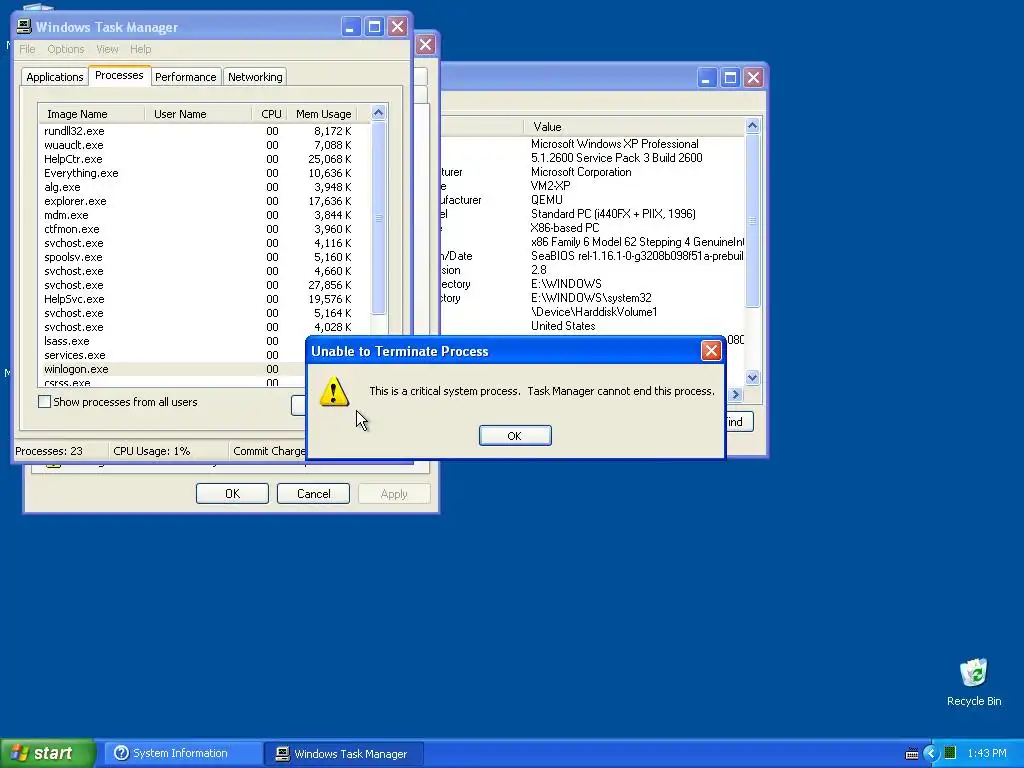1024x768 pixels.
Task: Select winlogon.exe process row
Action: coord(173,369)
